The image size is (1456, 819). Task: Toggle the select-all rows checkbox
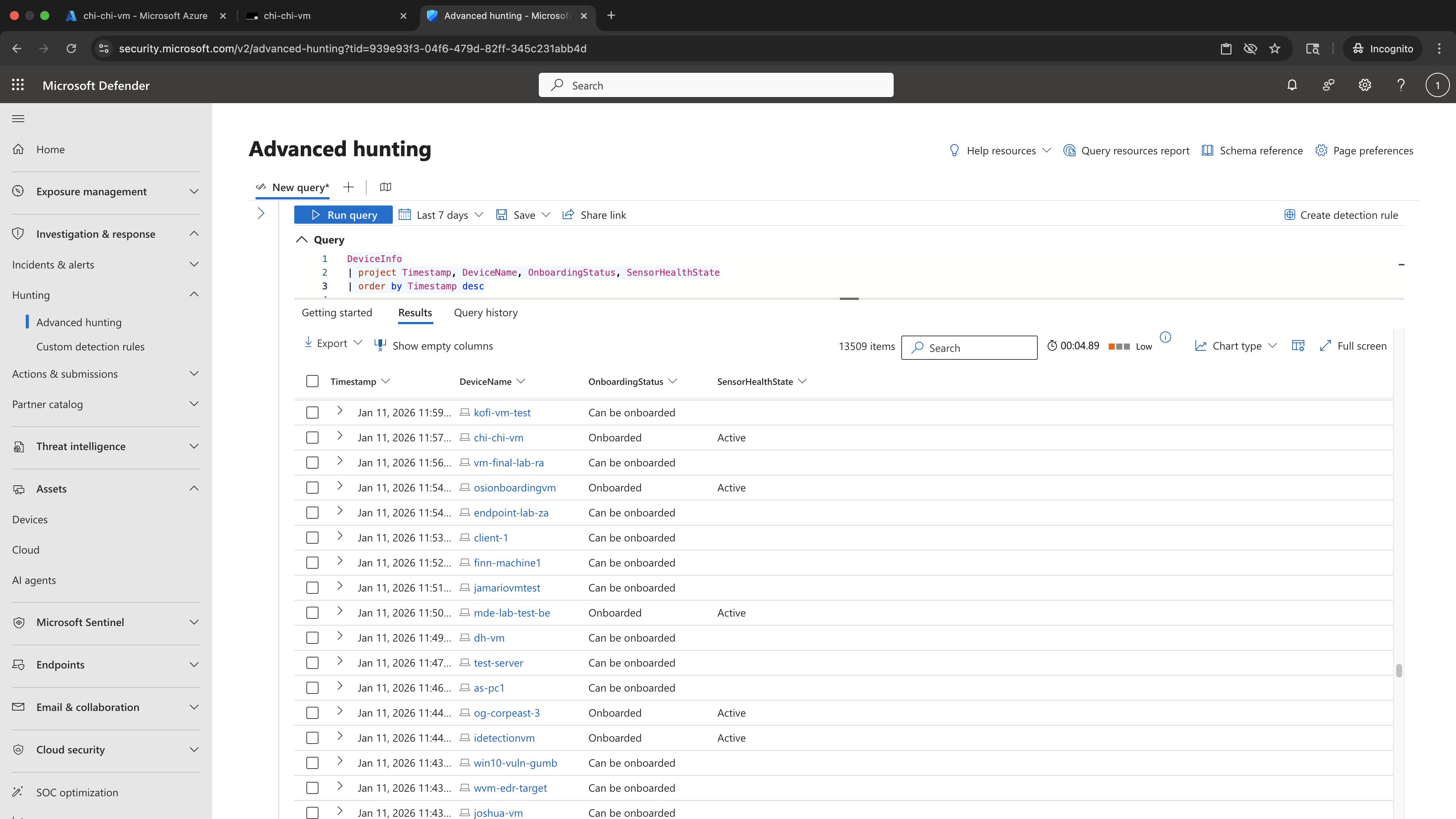coord(312,381)
